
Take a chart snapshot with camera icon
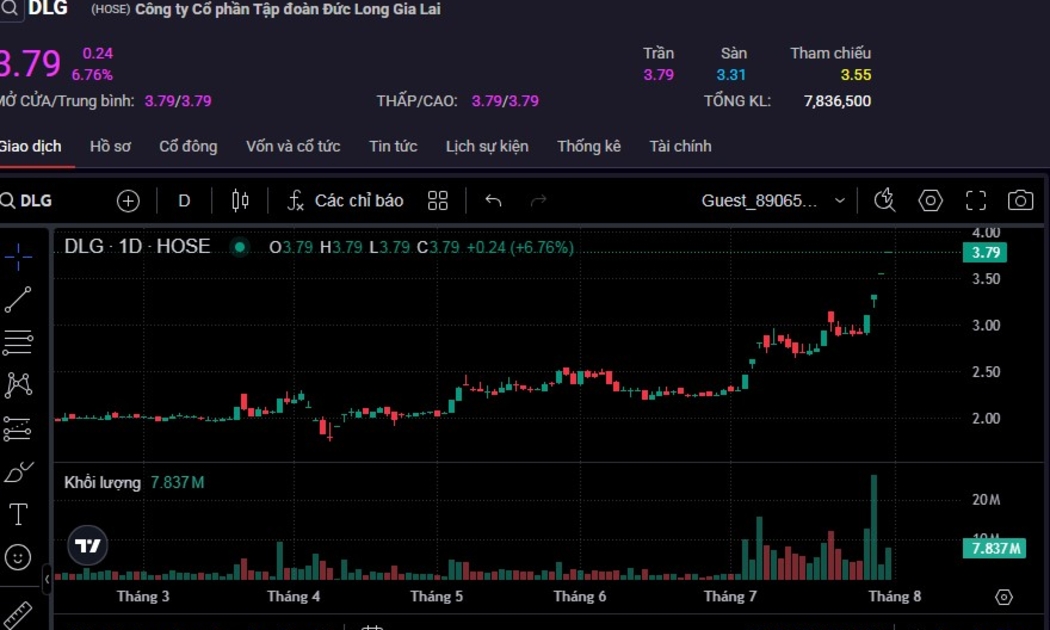(1020, 201)
